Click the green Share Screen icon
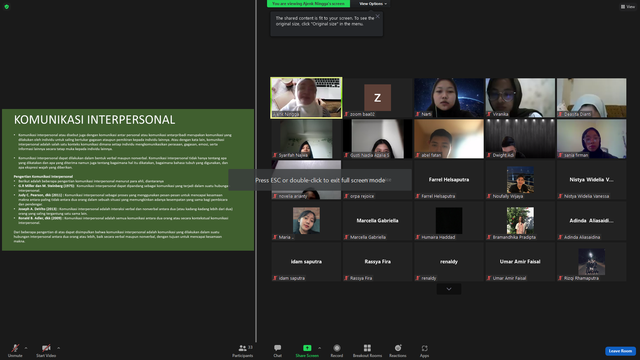Image resolution: width=640 pixels, height=360 pixels. [307, 348]
